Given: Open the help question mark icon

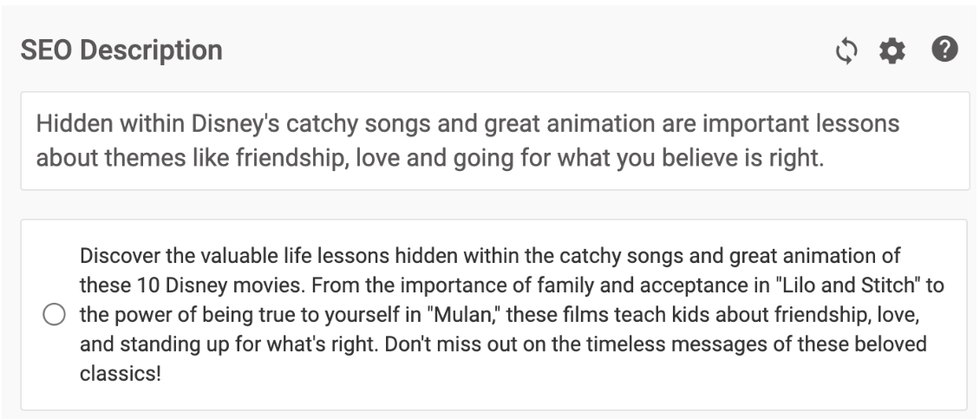Looking at the screenshot, I should coord(944,49).
